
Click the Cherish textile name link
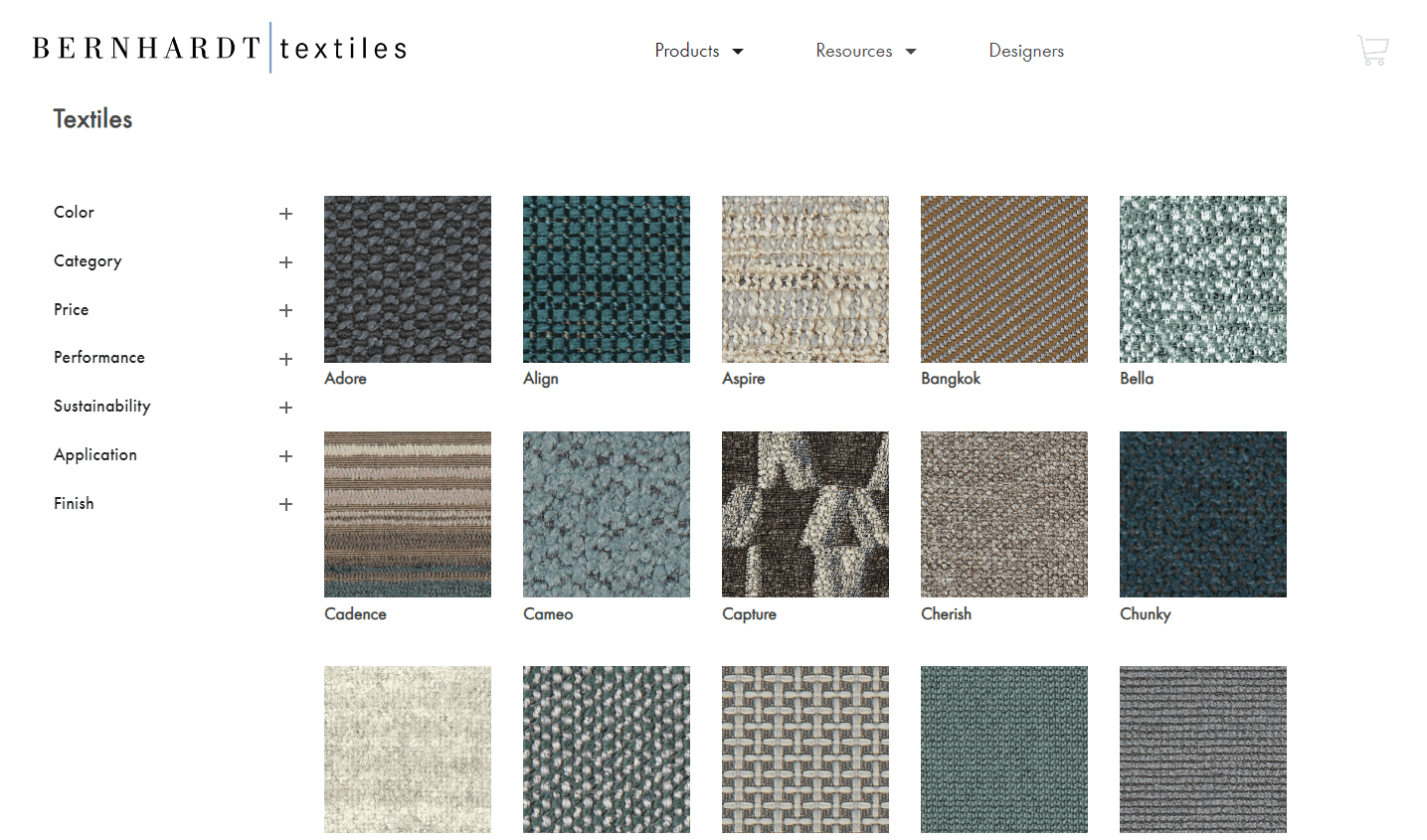pyautogui.click(x=946, y=614)
